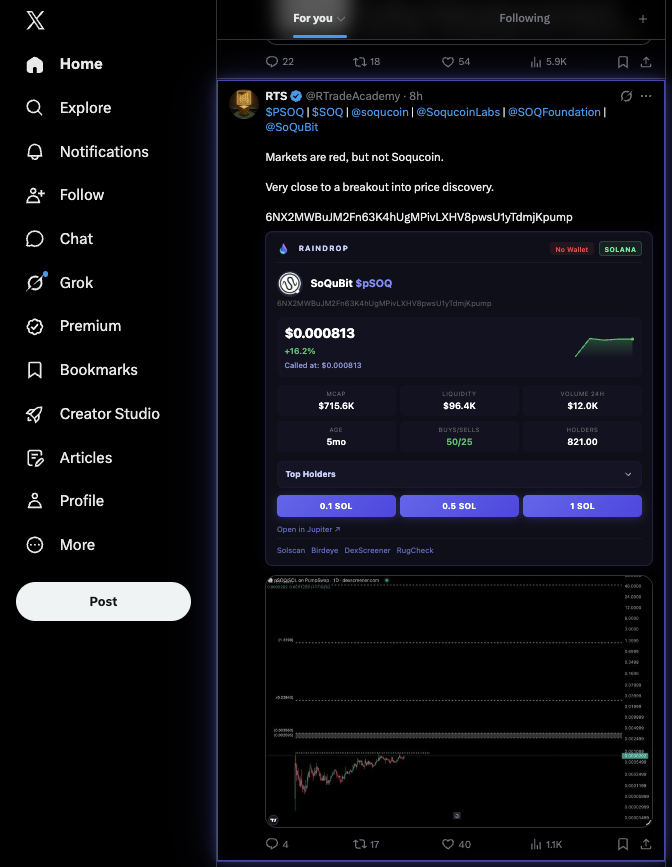Screen dimensions: 672x867
Task: View RTS post analytics 1.1K
Action: pyautogui.click(x=546, y=844)
